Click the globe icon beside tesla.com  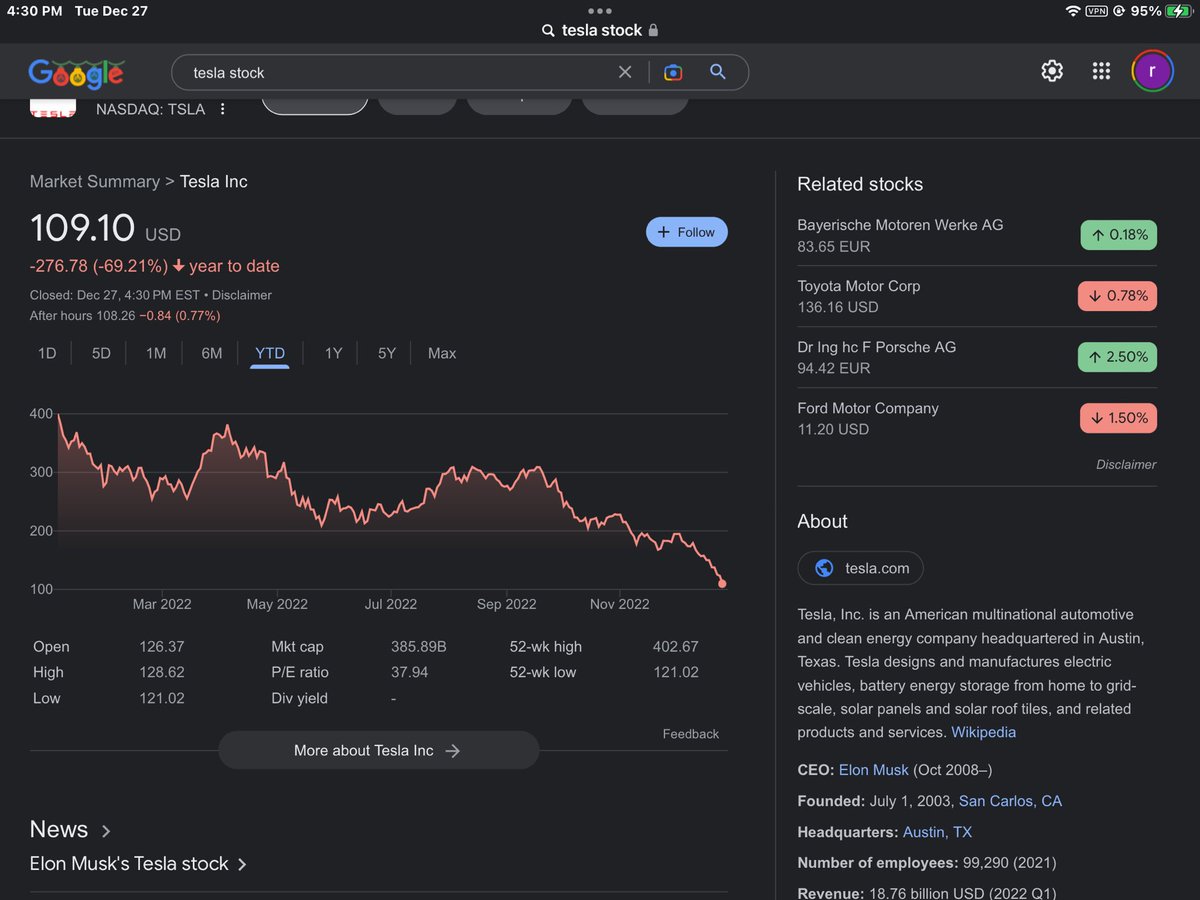pos(824,568)
